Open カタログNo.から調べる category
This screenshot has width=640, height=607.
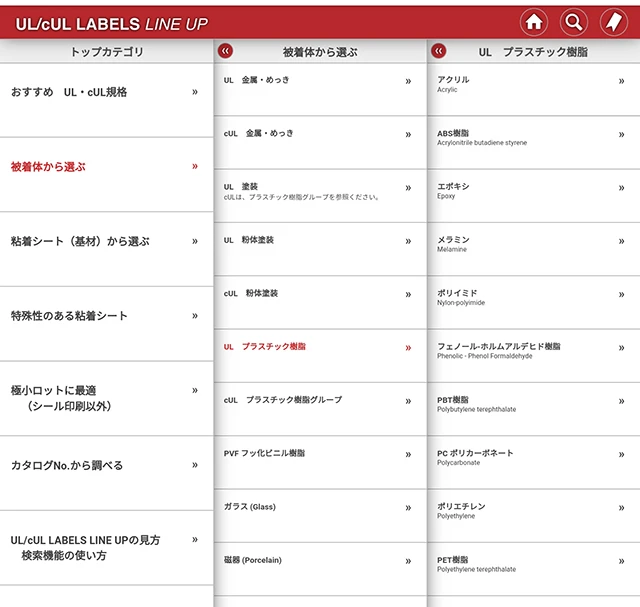(x=107, y=474)
